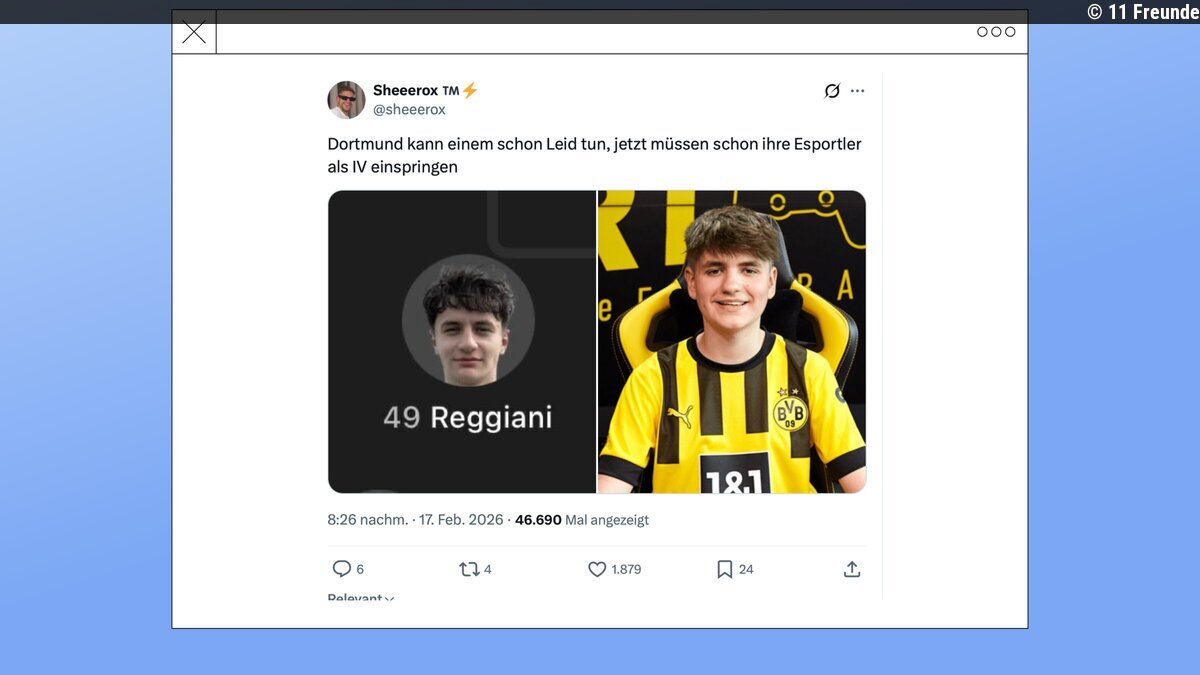Like the tweet with the heart icon
The width and height of the screenshot is (1200, 675).
tap(597, 569)
